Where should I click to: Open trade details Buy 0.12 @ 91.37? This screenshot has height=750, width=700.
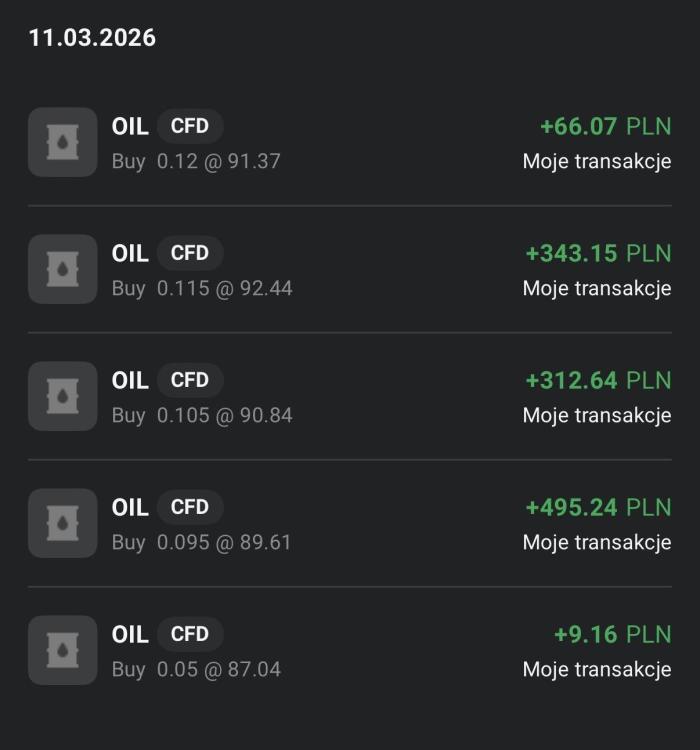coord(196,161)
